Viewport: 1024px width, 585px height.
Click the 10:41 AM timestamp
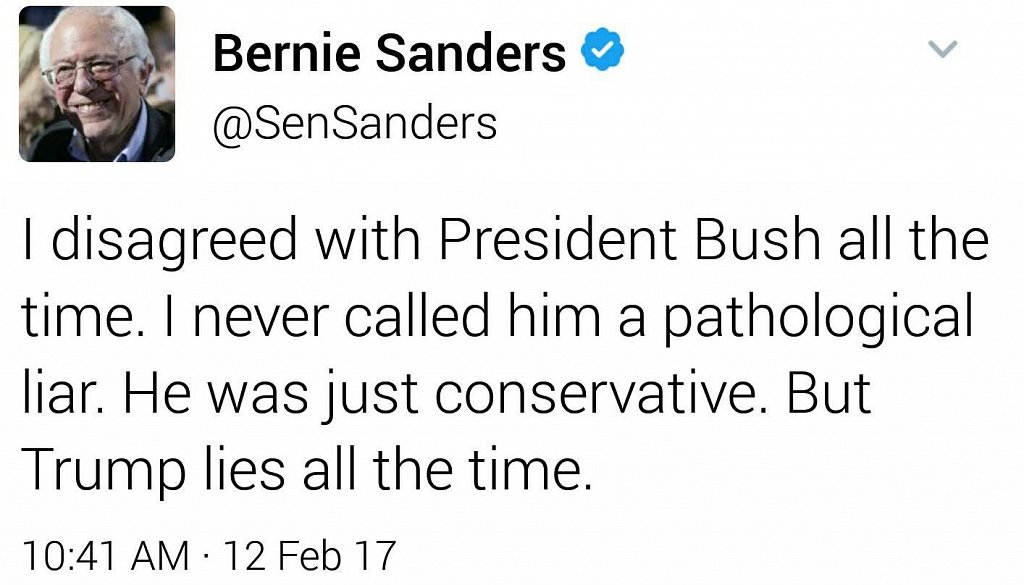tap(104, 555)
